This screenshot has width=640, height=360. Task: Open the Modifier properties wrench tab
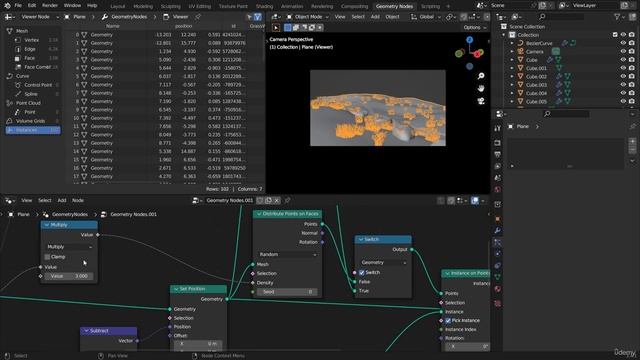click(497, 231)
